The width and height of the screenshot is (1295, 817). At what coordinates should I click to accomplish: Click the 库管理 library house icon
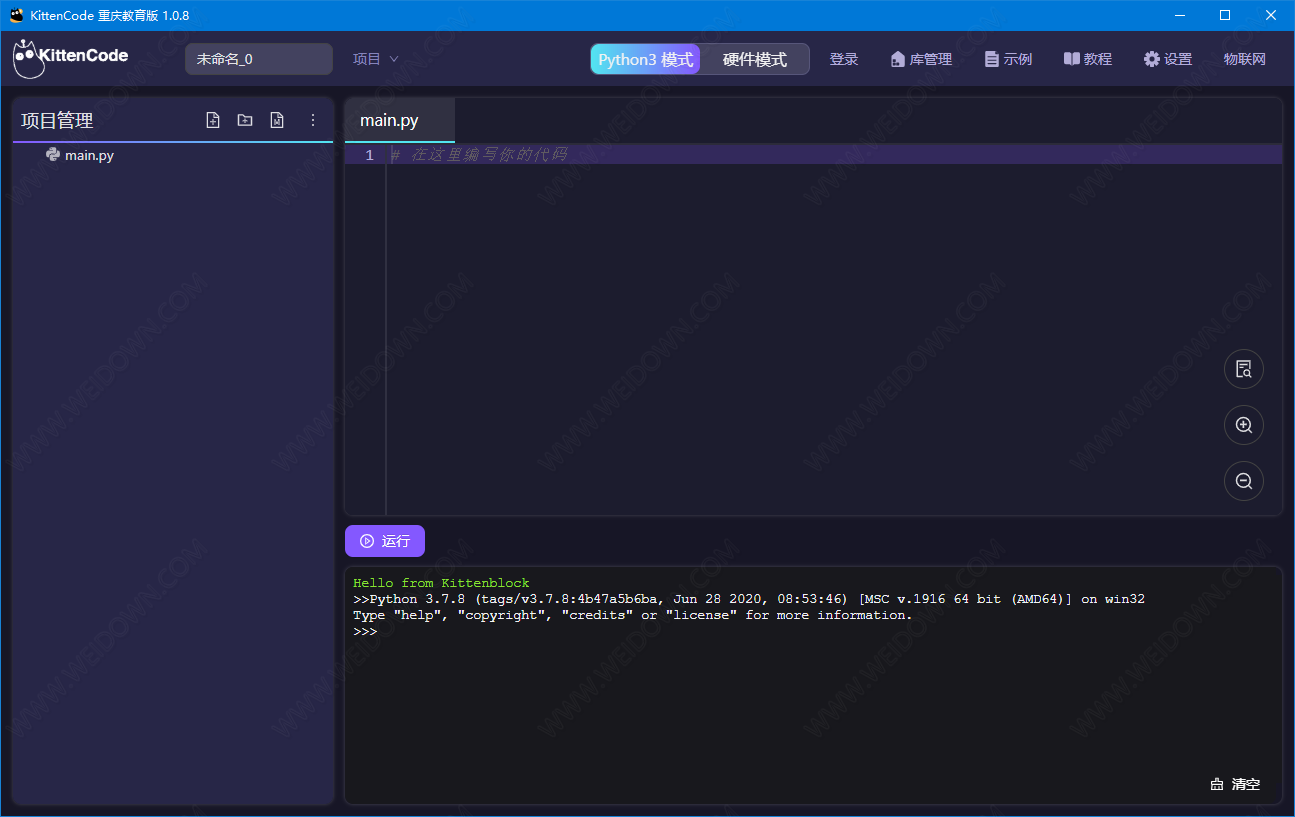897,59
